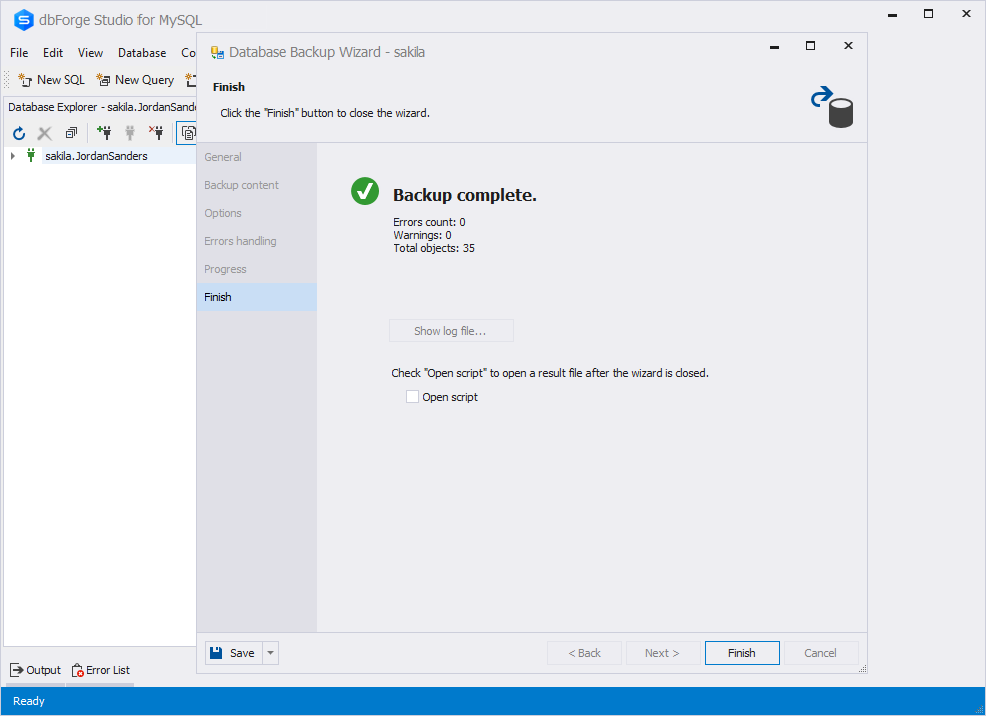Image resolution: width=986 pixels, height=716 pixels.
Task: Click the collapse all icon in Database Explorer
Action: pos(71,133)
